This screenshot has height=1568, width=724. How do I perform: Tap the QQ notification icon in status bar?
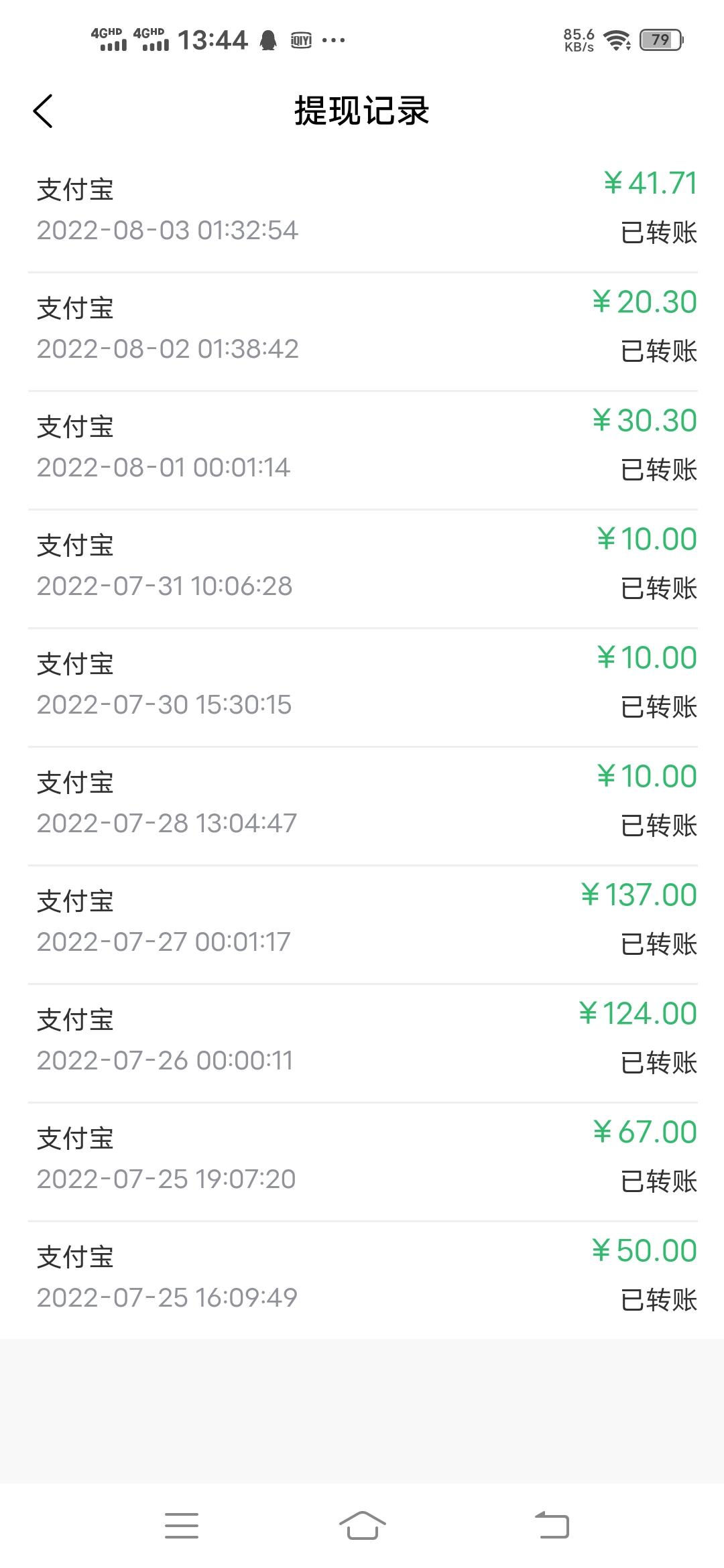click(268, 40)
